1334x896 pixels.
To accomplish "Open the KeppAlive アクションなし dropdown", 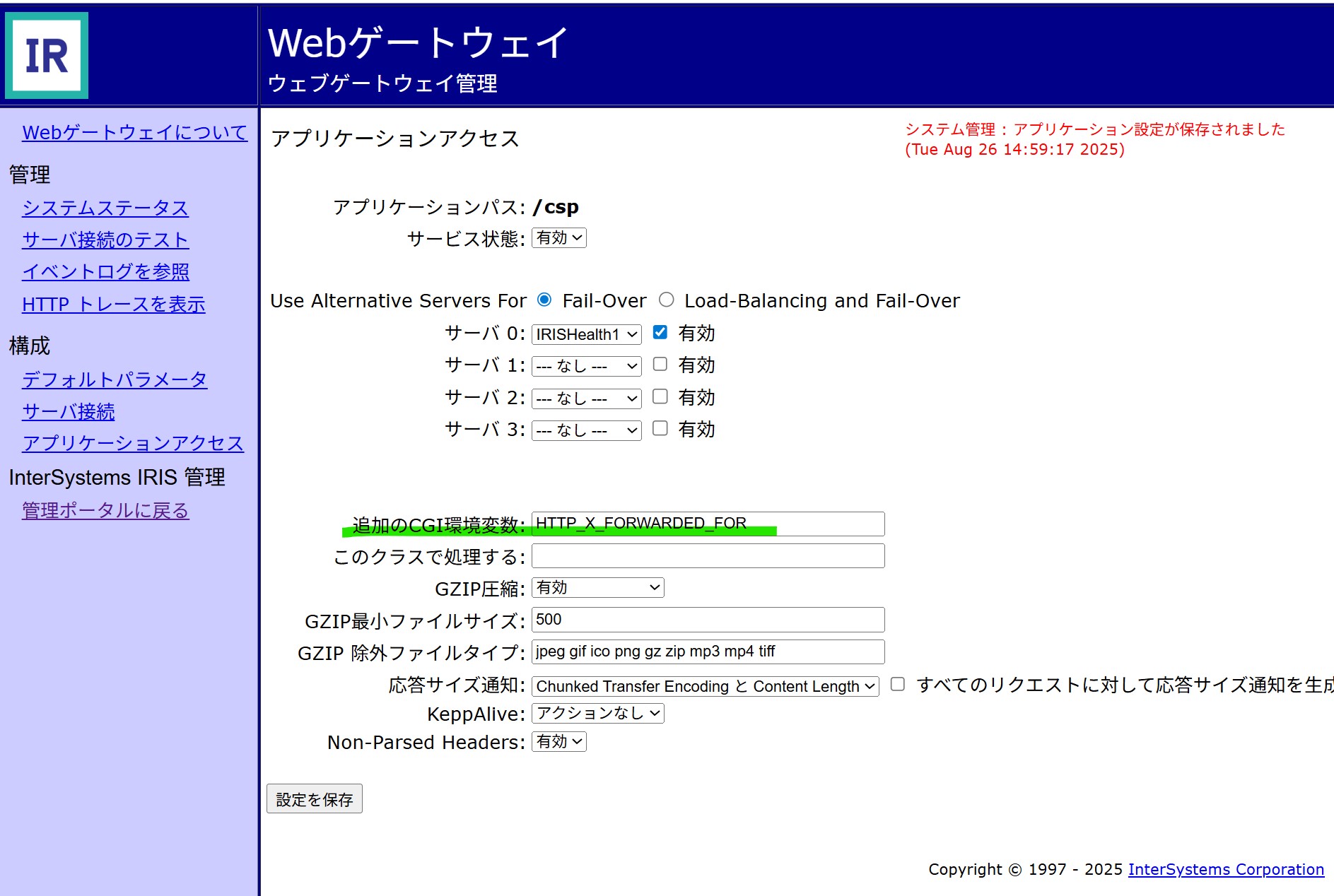I will [597, 714].
